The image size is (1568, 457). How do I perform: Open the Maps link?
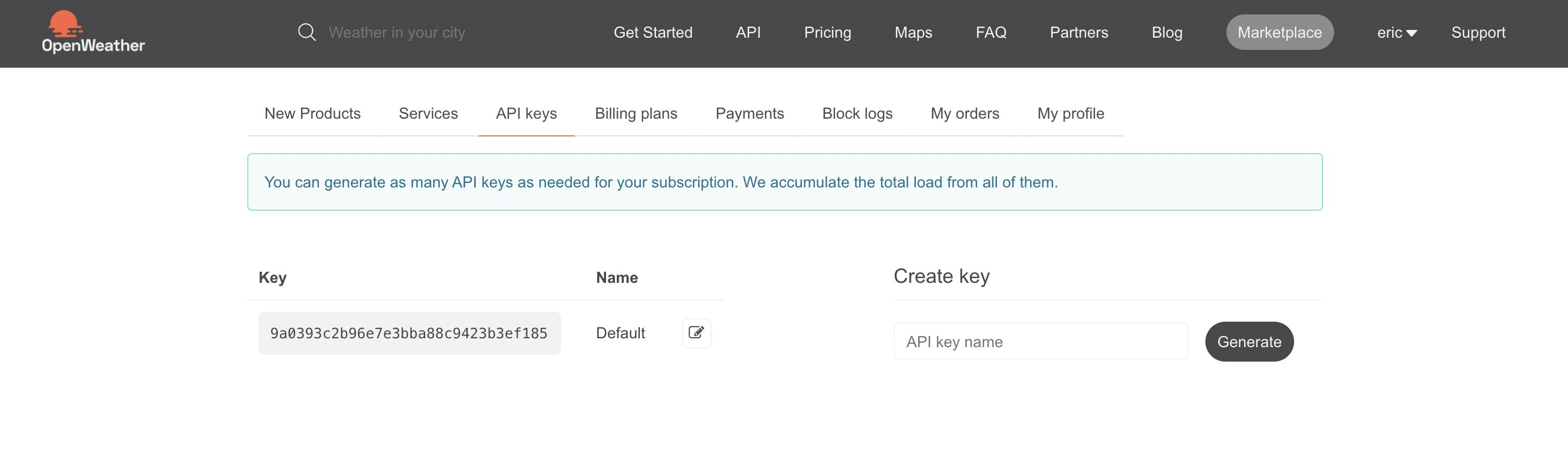coord(913,32)
